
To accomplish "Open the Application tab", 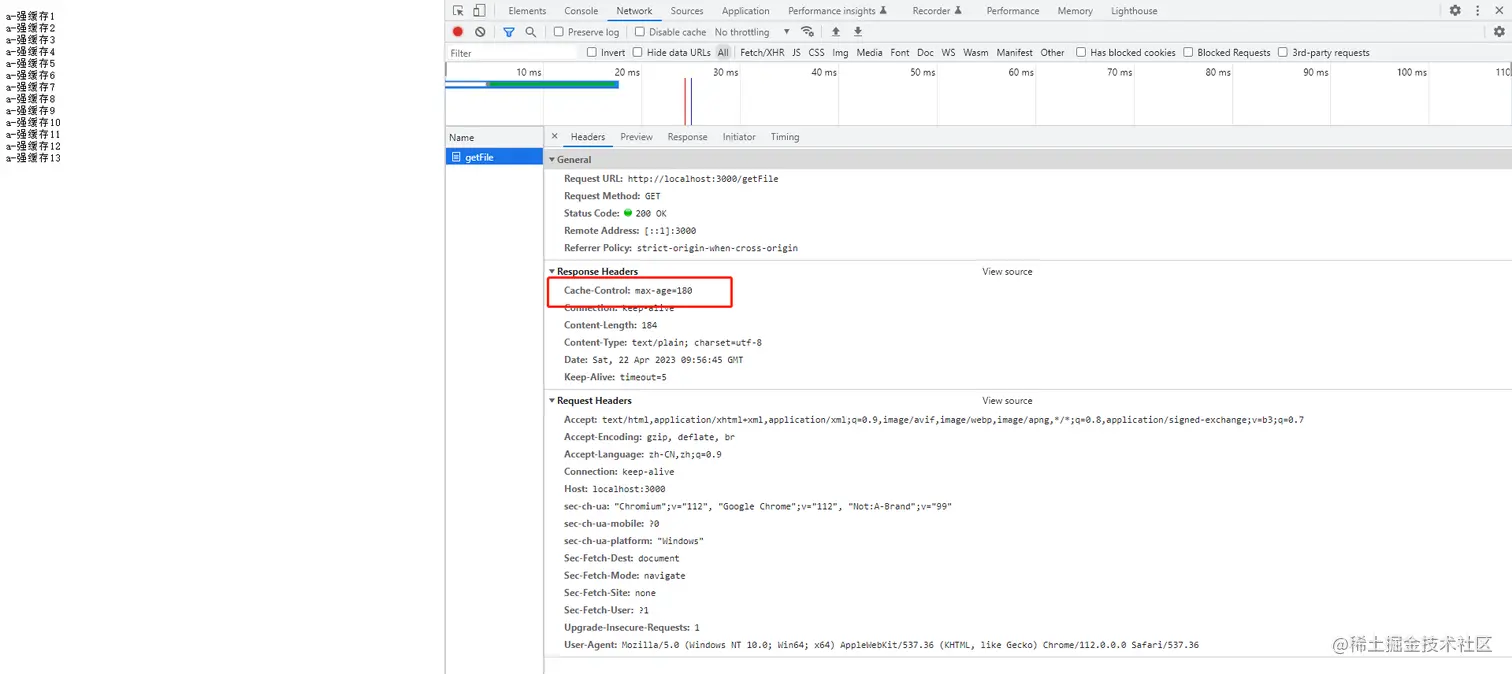I will 746,11.
